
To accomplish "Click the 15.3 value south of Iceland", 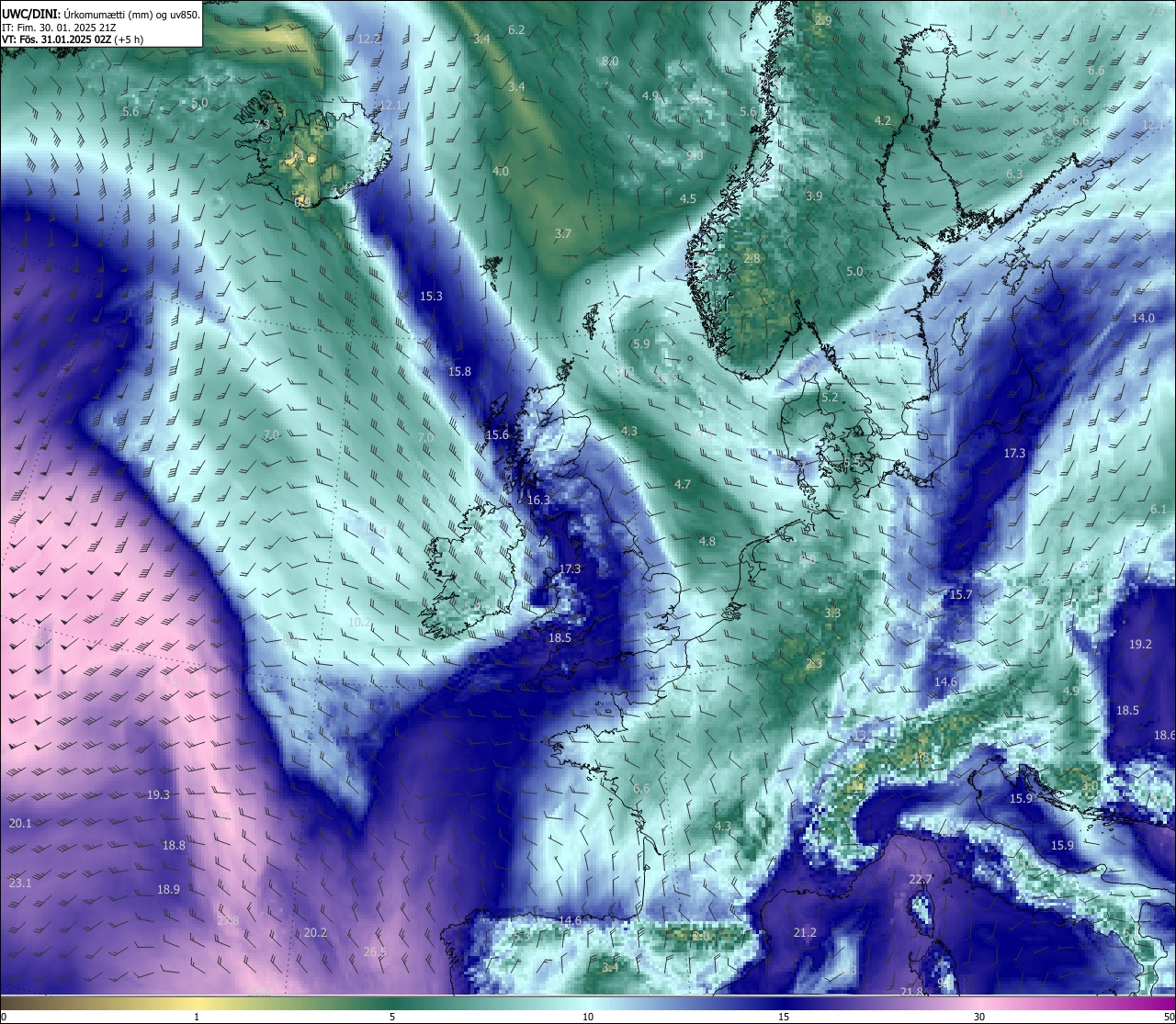I will pos(431,296).
